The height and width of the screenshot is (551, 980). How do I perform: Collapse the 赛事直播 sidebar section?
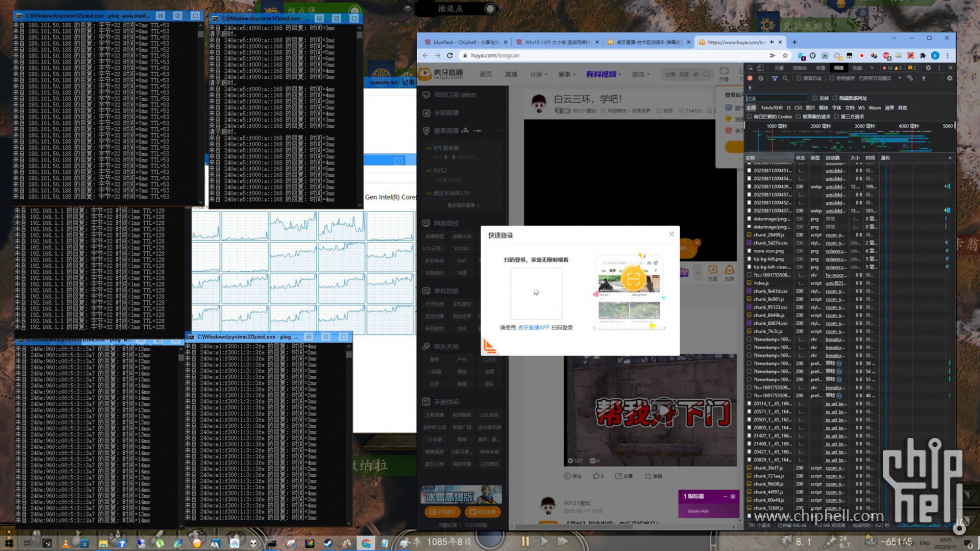pyautogui.click(x=501, y=131)
